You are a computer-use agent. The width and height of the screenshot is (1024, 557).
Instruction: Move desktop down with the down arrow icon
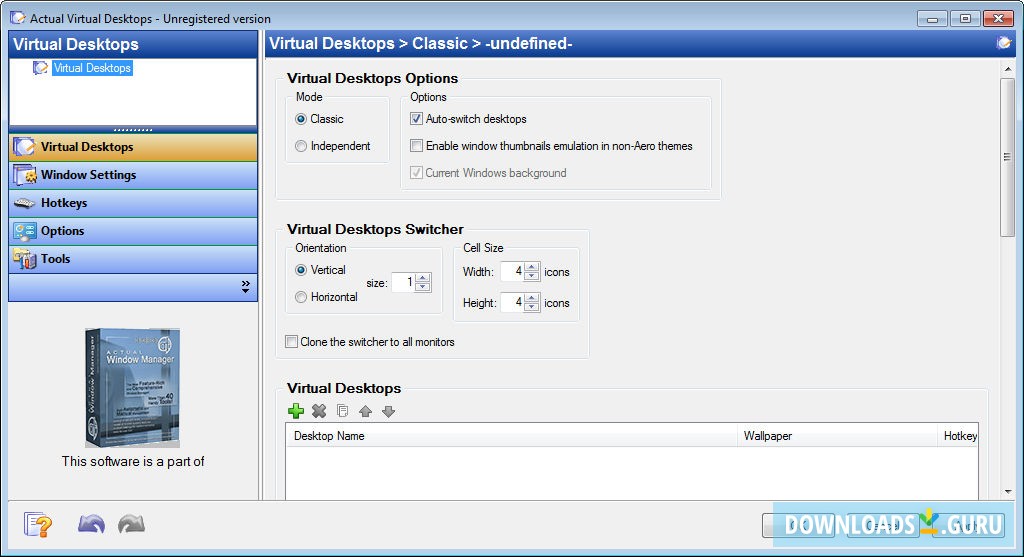[389, 411]
